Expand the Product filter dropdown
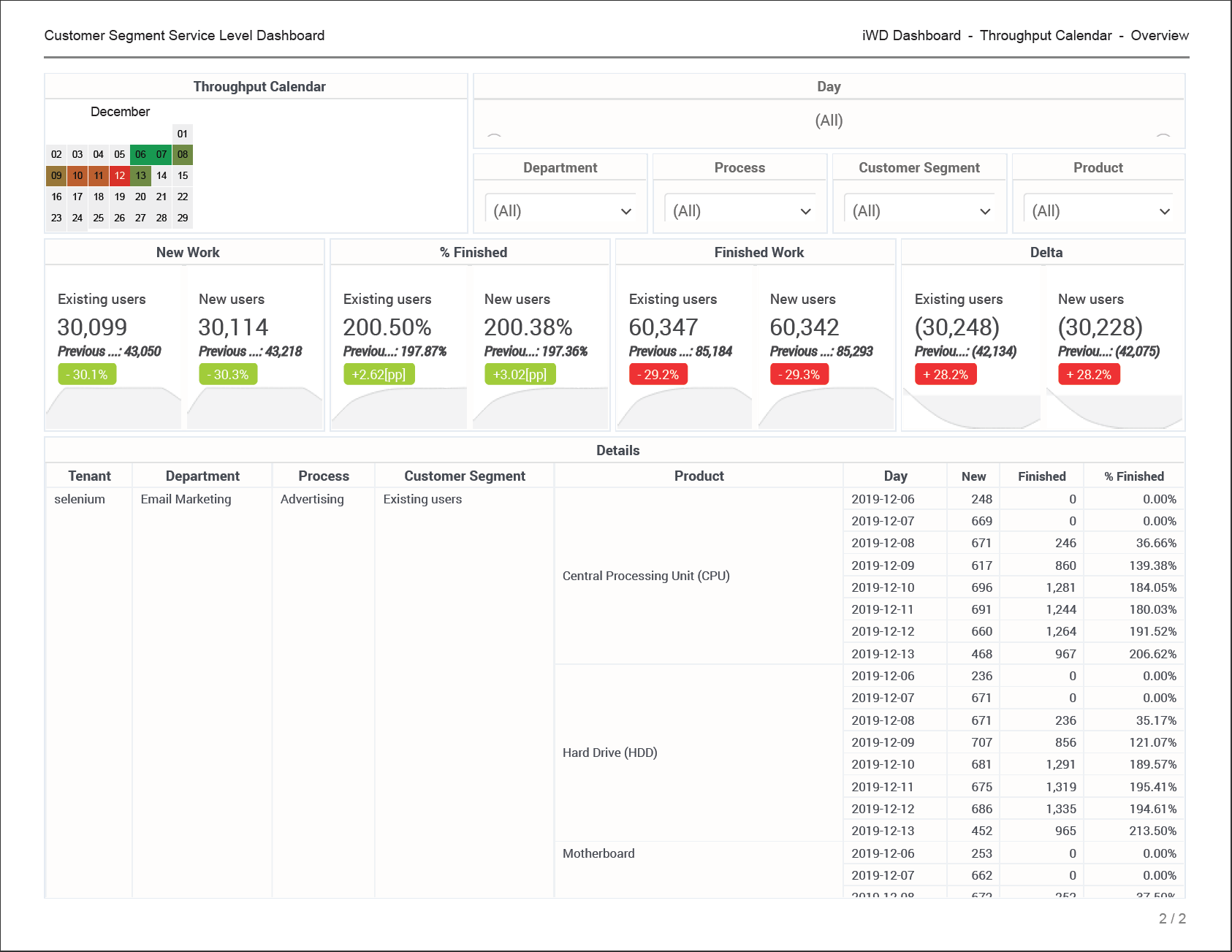The image size is (1232, 952). pos(1098,211)
